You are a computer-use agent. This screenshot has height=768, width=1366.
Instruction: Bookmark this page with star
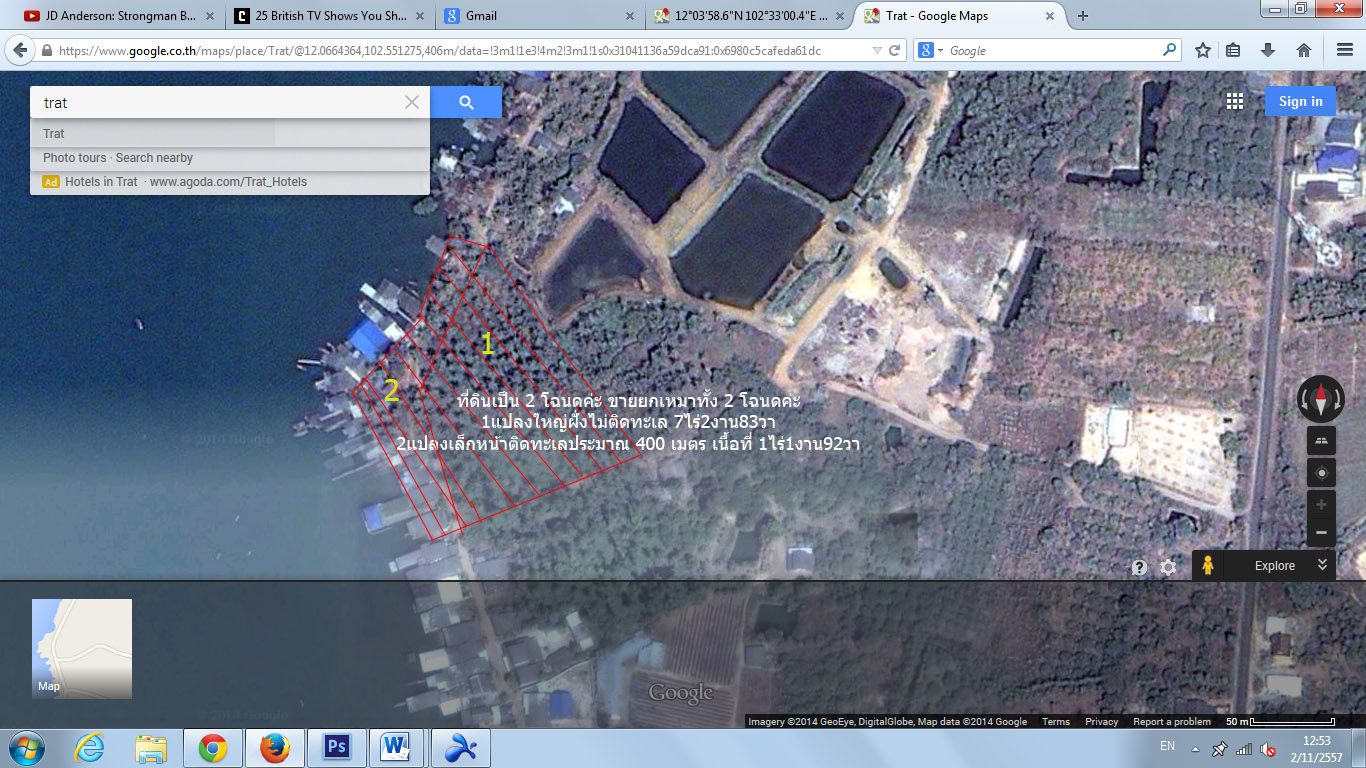tap(1203, 50)
